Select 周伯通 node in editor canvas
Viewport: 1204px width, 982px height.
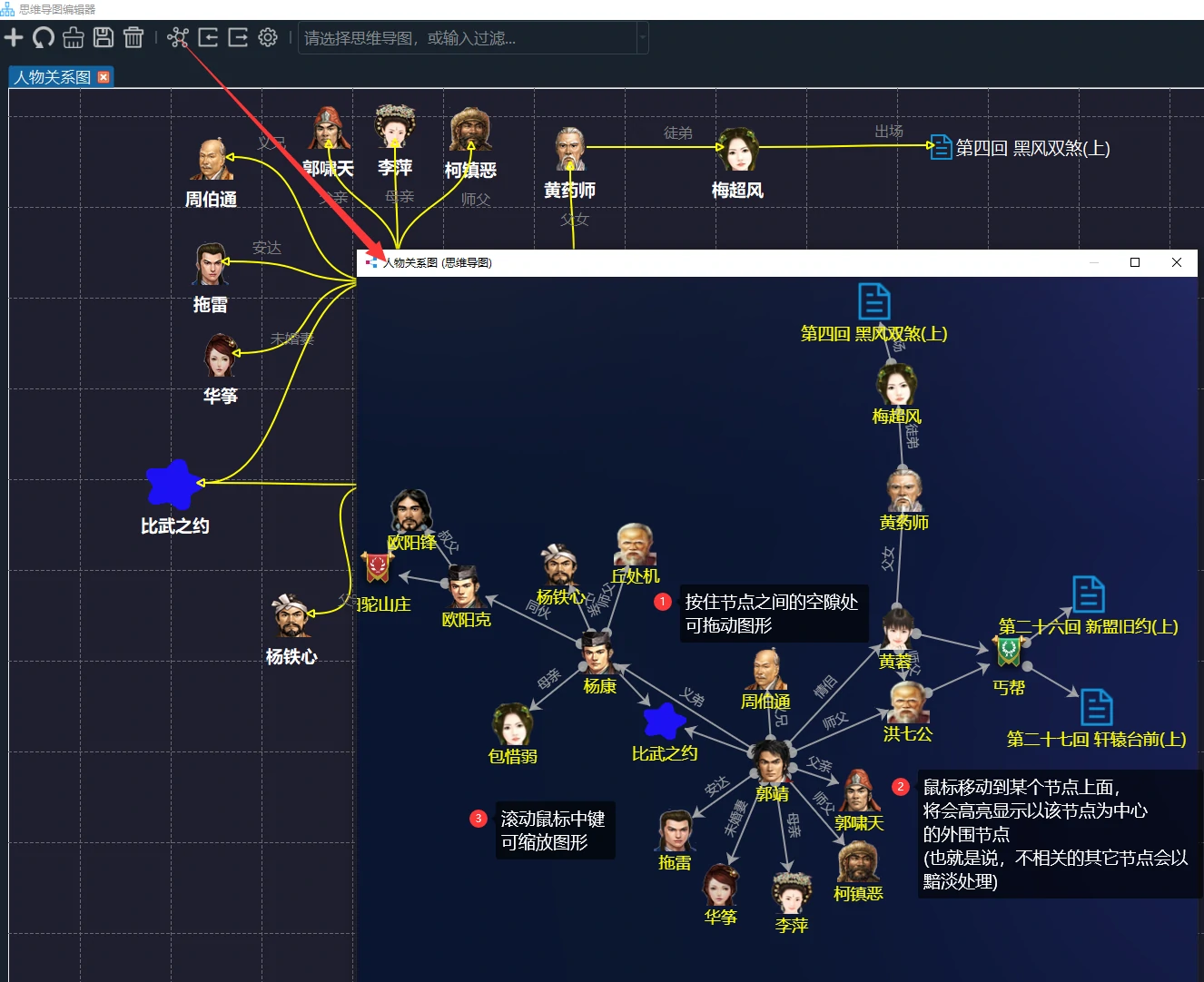point(213,160)
